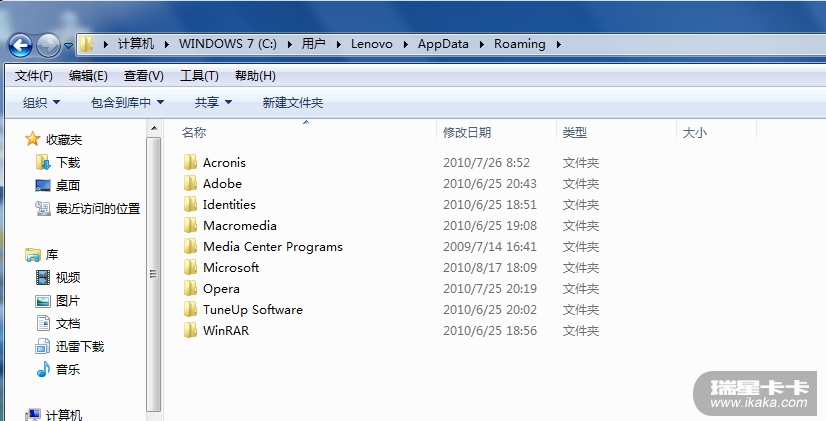Click the TuneUp Software folder icon

click(190, 310)
